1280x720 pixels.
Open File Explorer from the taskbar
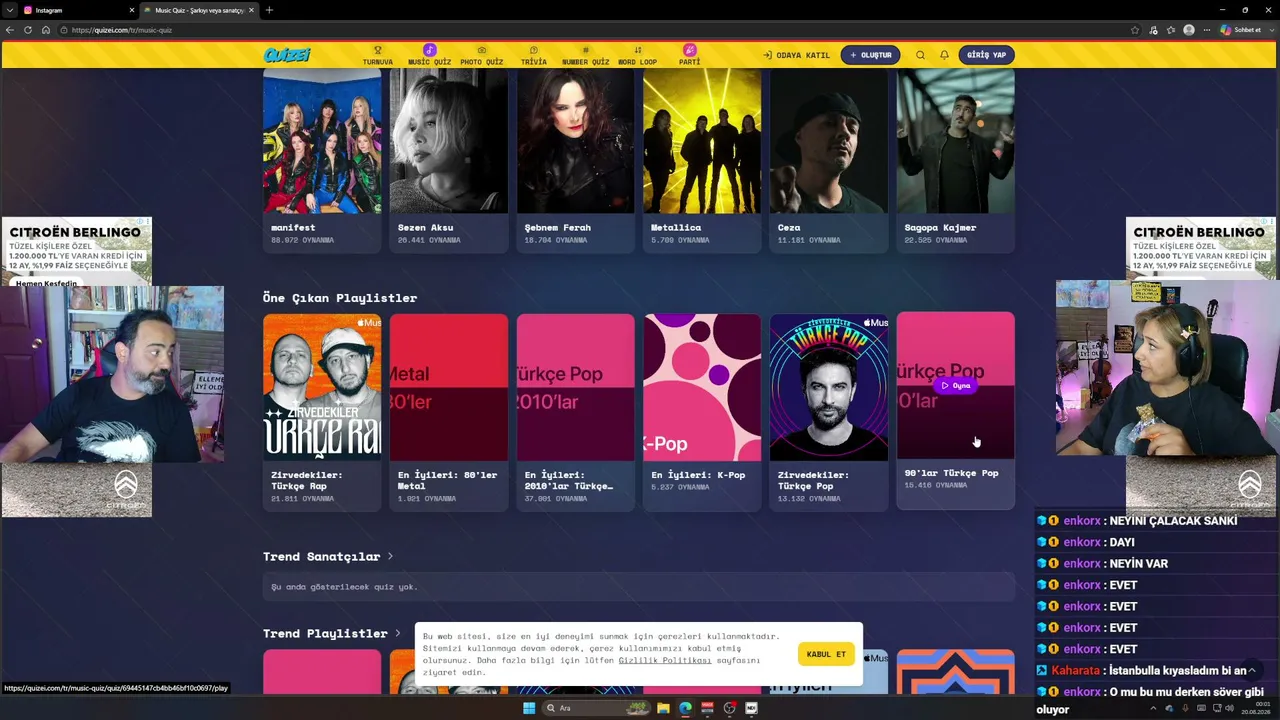click(x=663, y=708)
